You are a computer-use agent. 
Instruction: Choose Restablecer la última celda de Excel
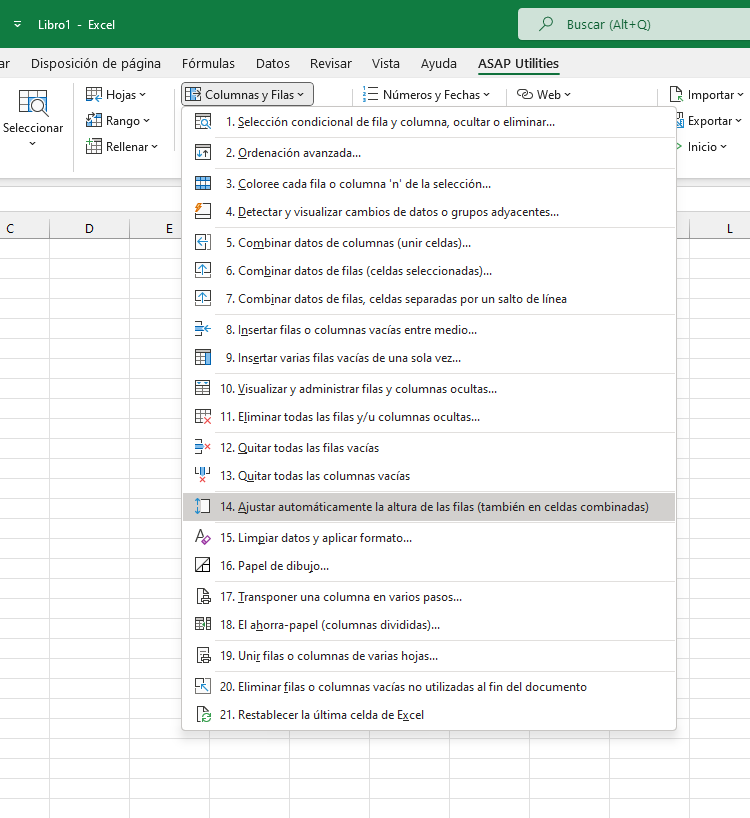pos(429,715)
